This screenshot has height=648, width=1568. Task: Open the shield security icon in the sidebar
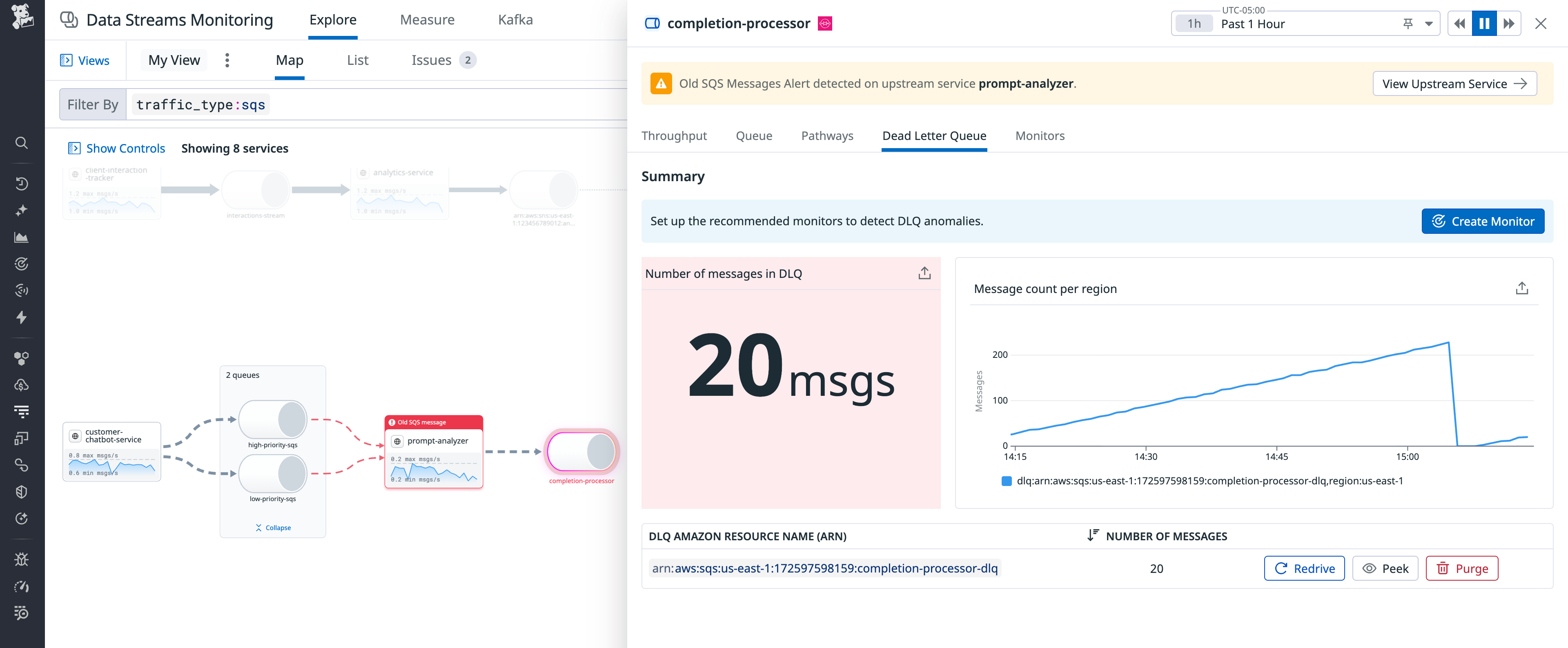[x=22, y=492]
